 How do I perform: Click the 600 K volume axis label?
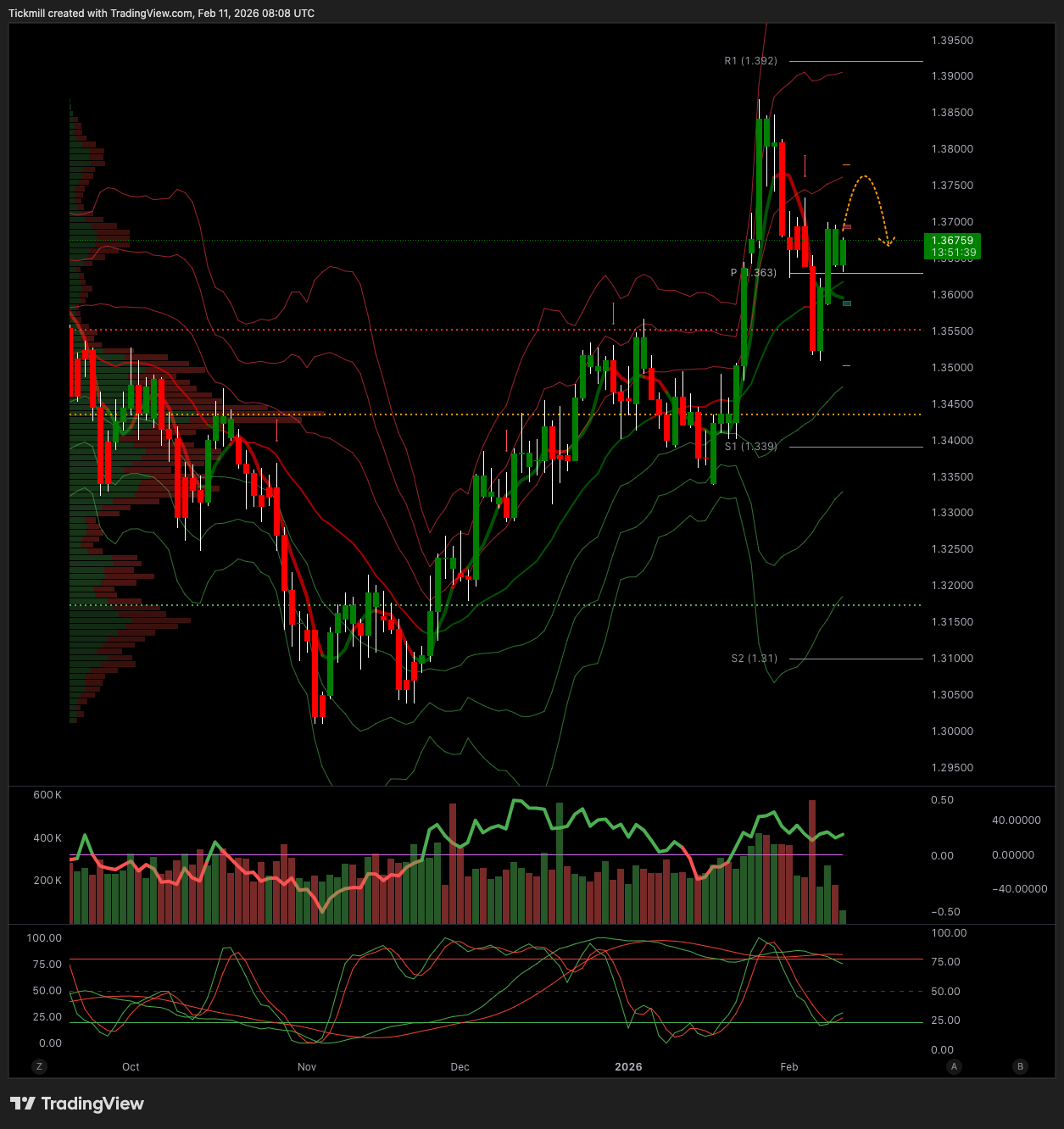[47, 795]
